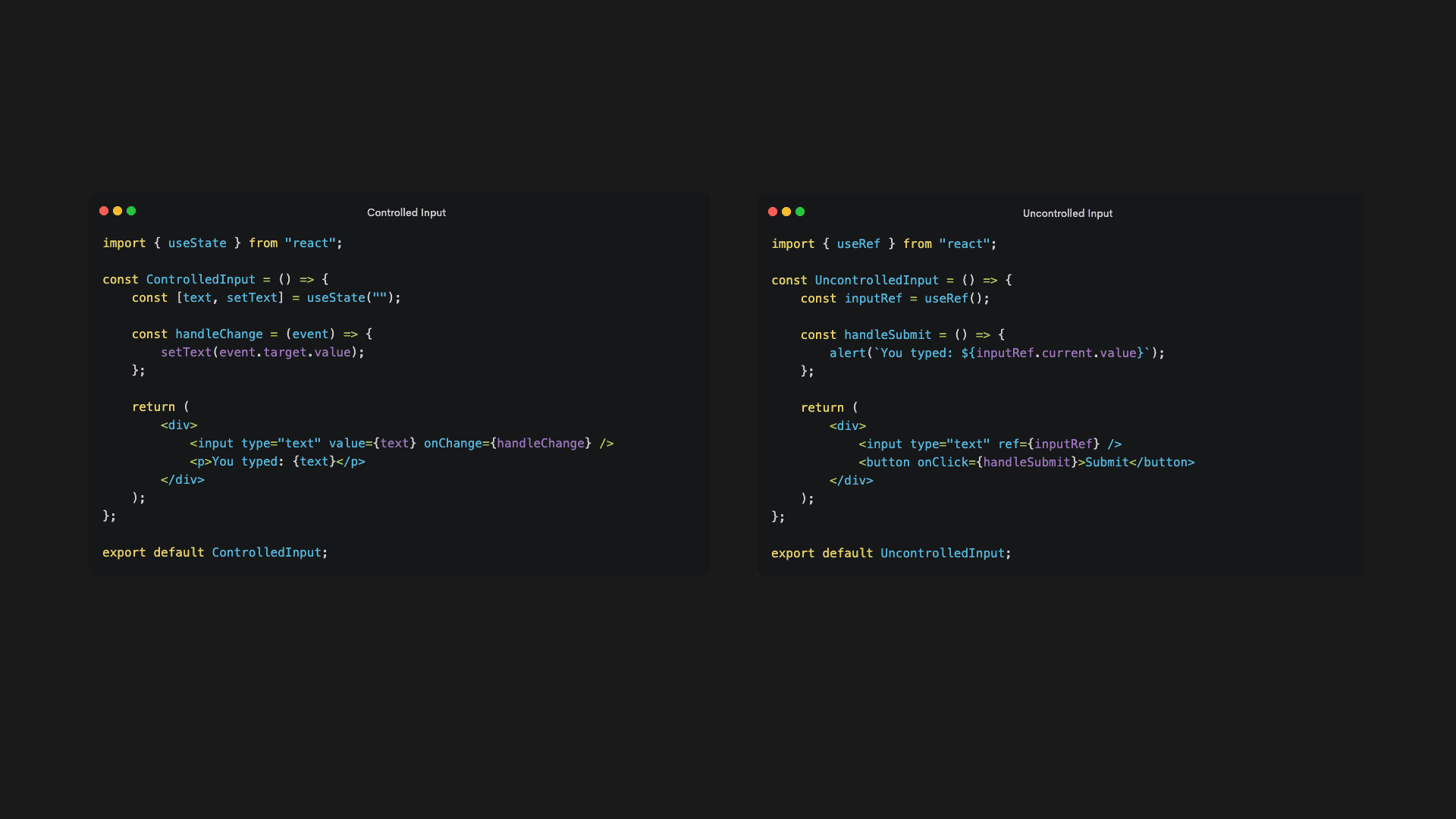Click handleSubmit in its const declaration

[x=888, y=334]
